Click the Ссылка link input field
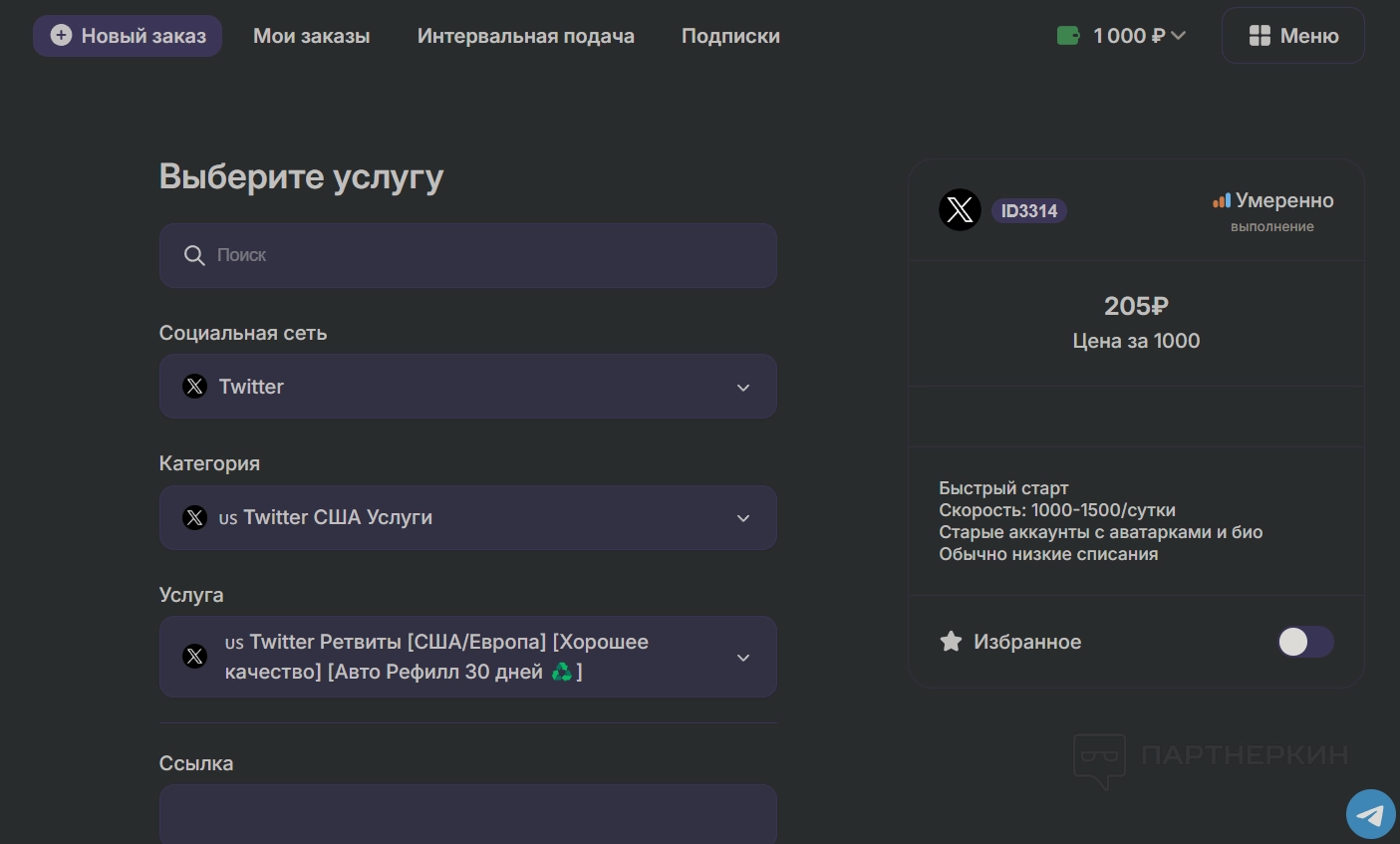This screenshot has width=1400, height=844. pyautogui.click(x=467, y=815)
